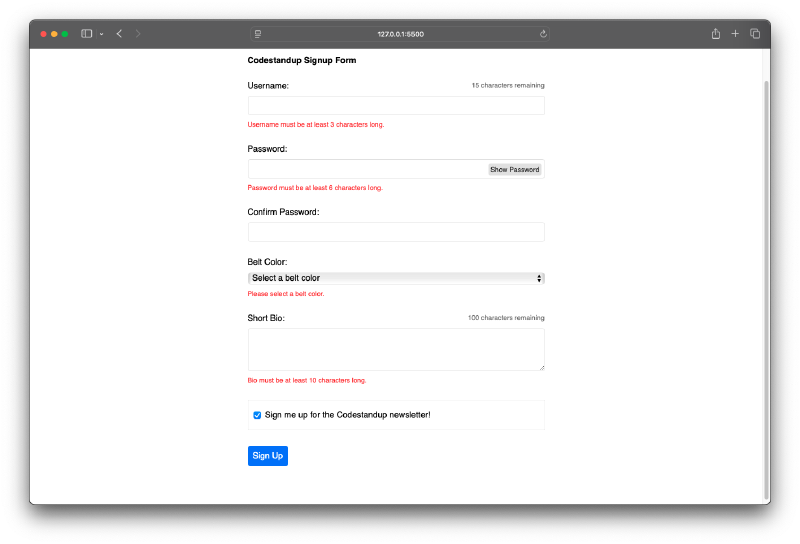This screenshot has height=544, width=800.
Task: Click the Belt Color label
Action: [x=267, y=262]
